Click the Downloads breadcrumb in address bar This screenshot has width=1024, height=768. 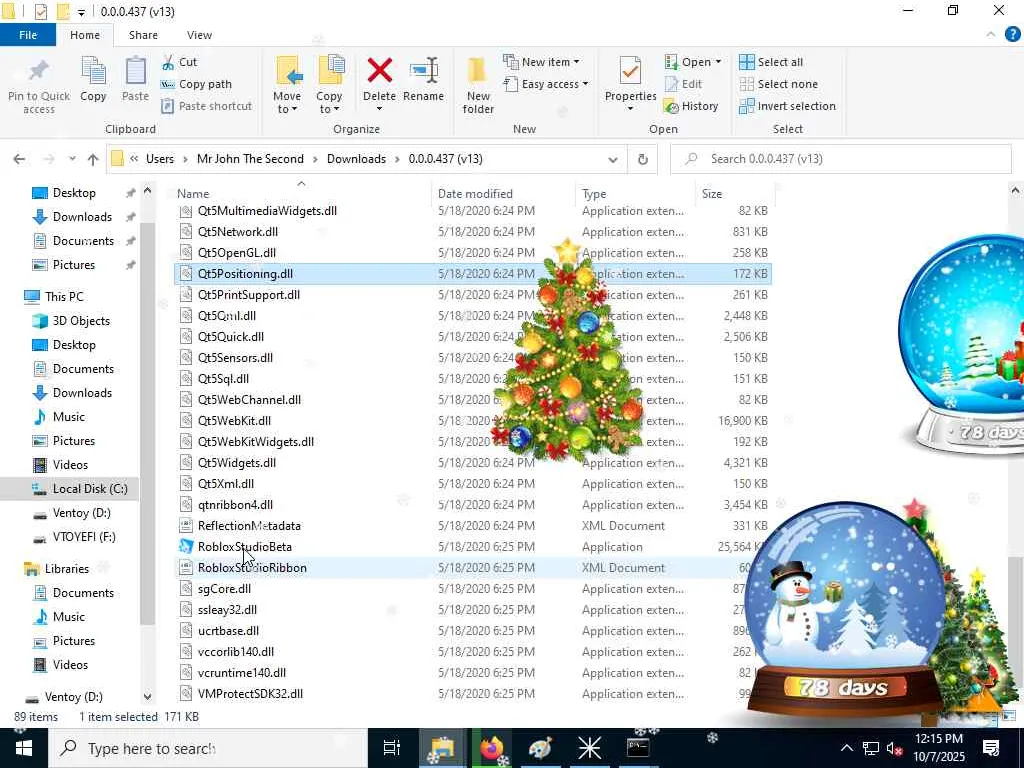pos(357,159)
